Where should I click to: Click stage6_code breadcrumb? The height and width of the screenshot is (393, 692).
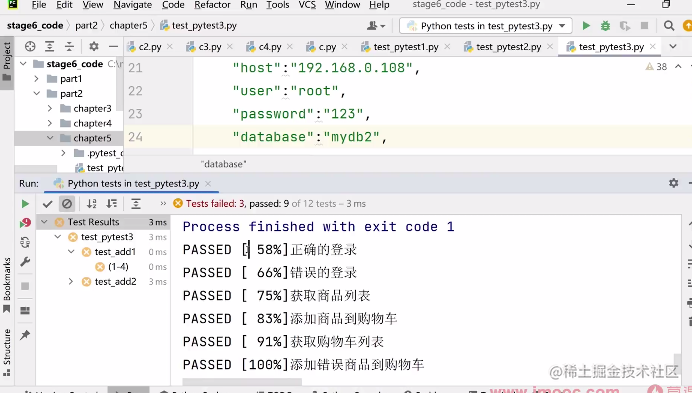[35, 26]
